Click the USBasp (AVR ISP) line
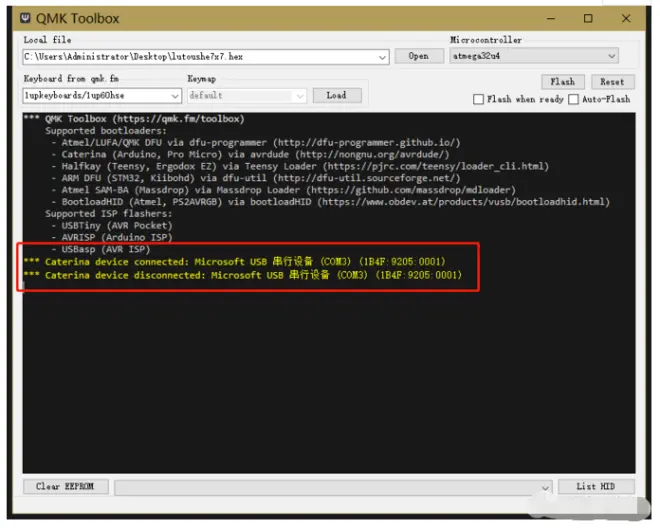The height and width of the screenshot is (528, 660). pos(101,249)
